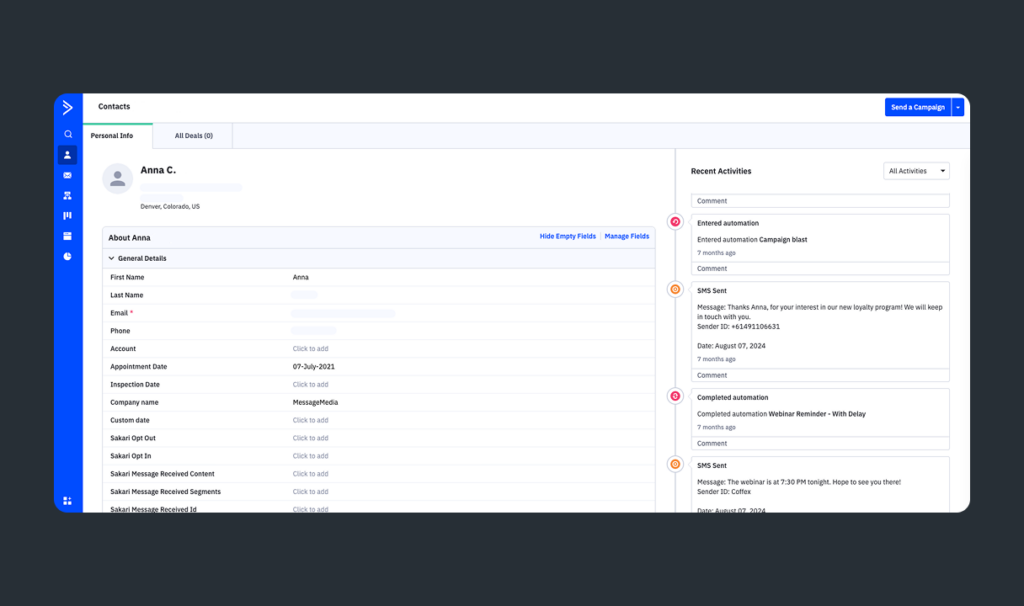Open the Site/Forms icon in sidebar
1024x606 pixels.
point(67,236)
